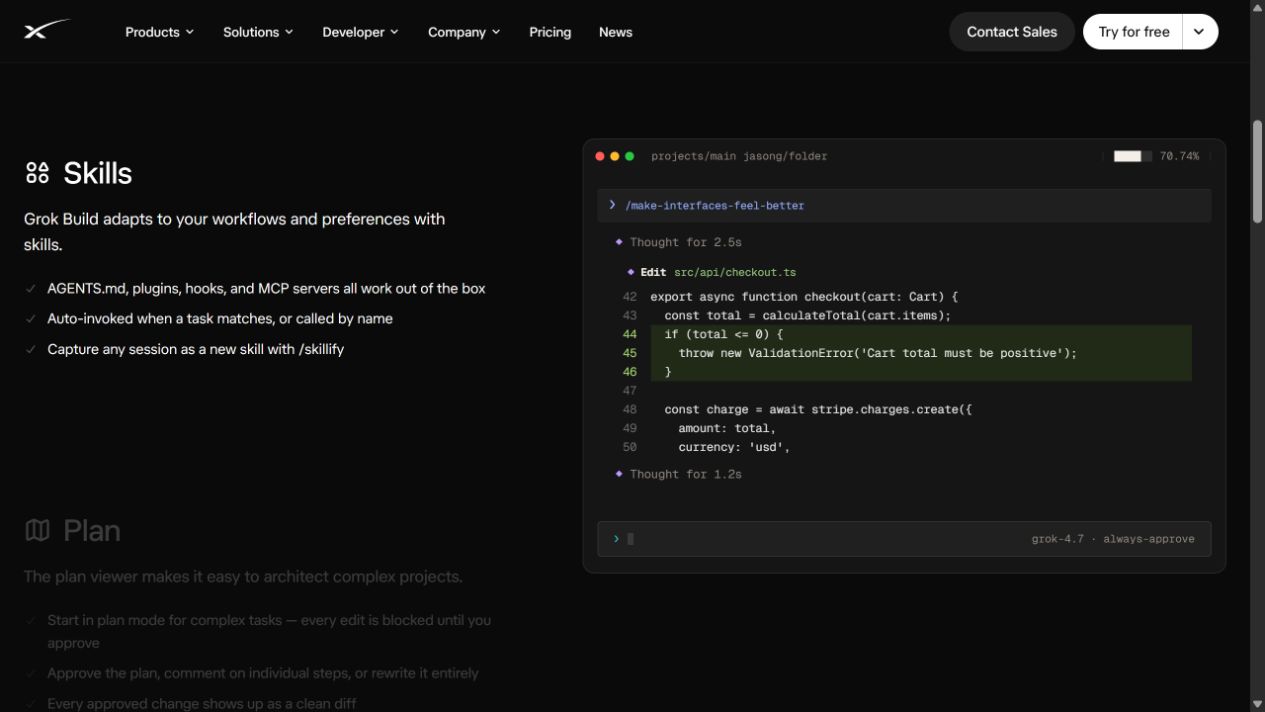Click the xAI logo in the header
This screenshot has height=712, width=1265.
click(x=47, y=31)
